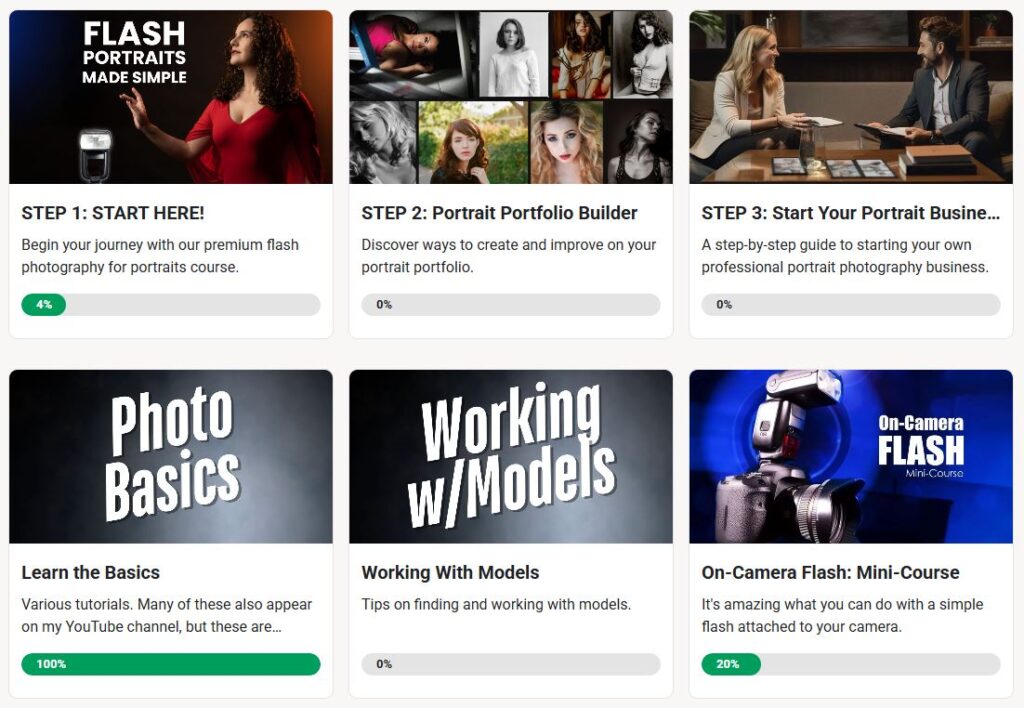Open the Working w/Models thumbnail
Viewport: 1024px width, 708px height.
click(511, 457)
